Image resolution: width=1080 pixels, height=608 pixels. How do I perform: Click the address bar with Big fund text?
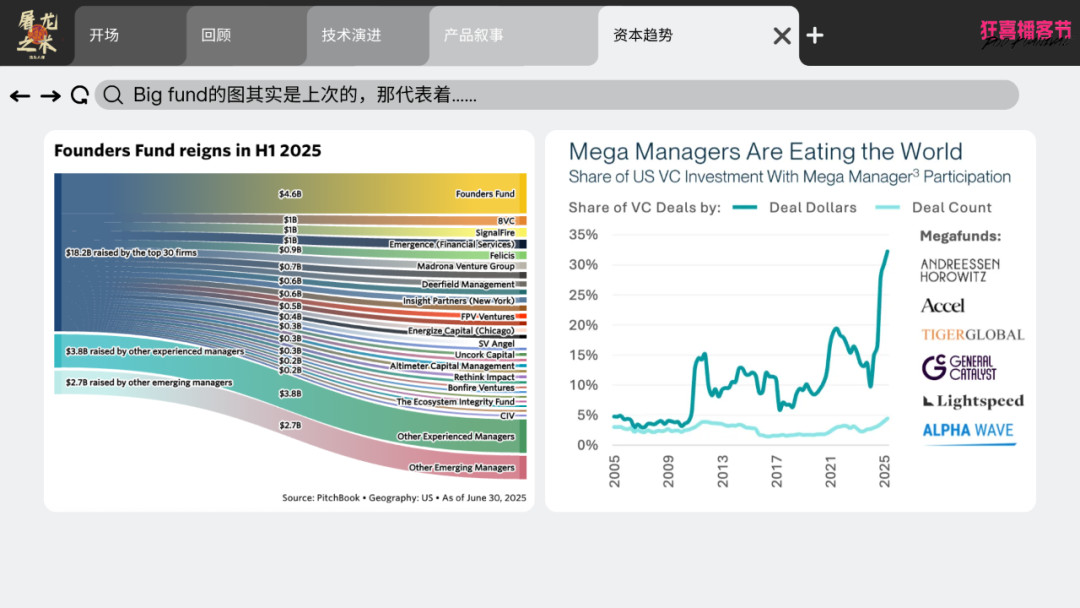(x=557, y=95)
